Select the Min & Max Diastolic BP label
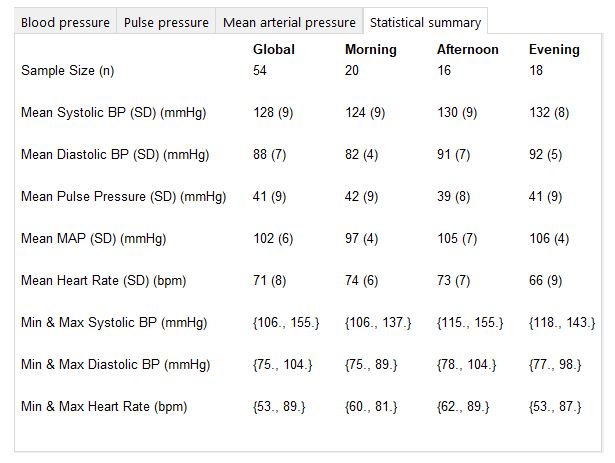This screenshot has width=615, height=463. pyautogui.click(x=116, y=365)
